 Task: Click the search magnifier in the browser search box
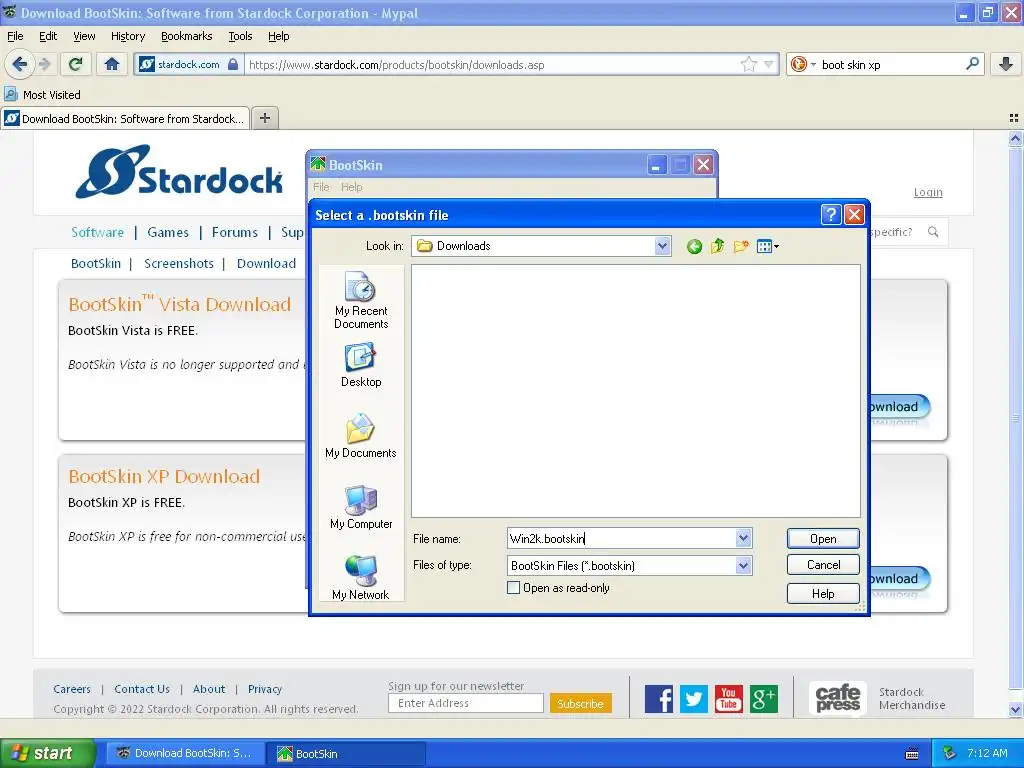[x=972, y=64]
